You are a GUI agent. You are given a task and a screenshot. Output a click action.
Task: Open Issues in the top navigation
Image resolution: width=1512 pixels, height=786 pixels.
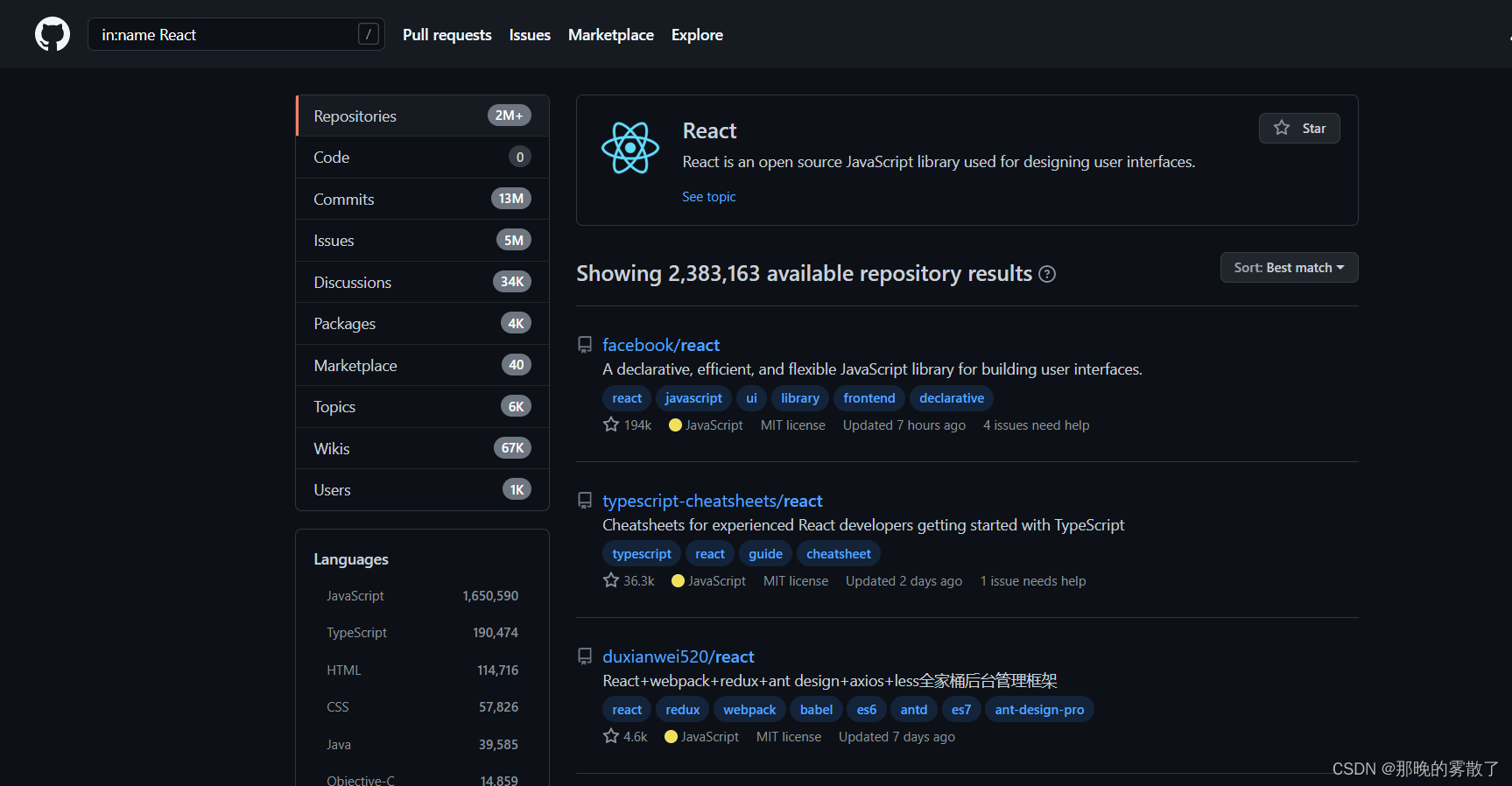530,35
